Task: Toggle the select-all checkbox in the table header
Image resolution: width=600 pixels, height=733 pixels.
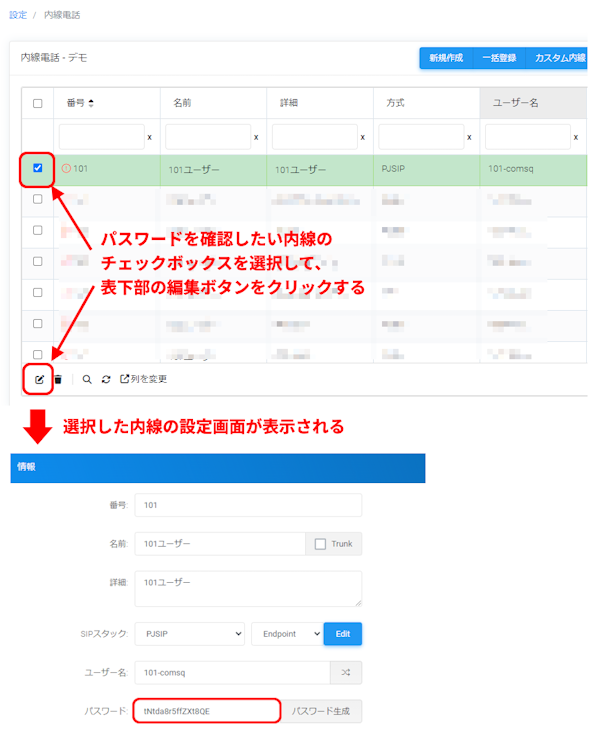Action: coord(38,103)
